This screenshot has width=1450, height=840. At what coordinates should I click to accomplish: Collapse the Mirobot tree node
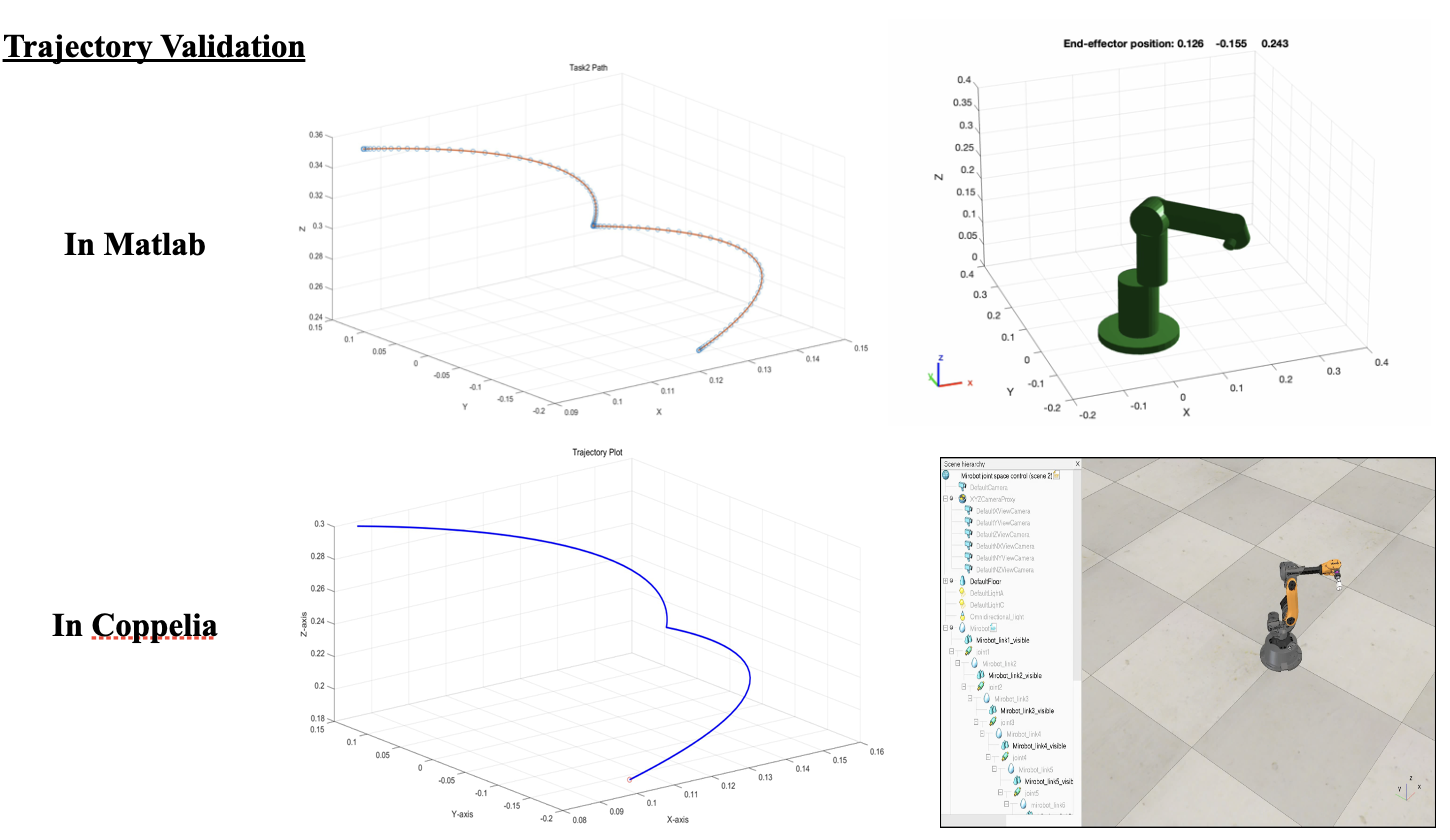click(x=946, y=629)
